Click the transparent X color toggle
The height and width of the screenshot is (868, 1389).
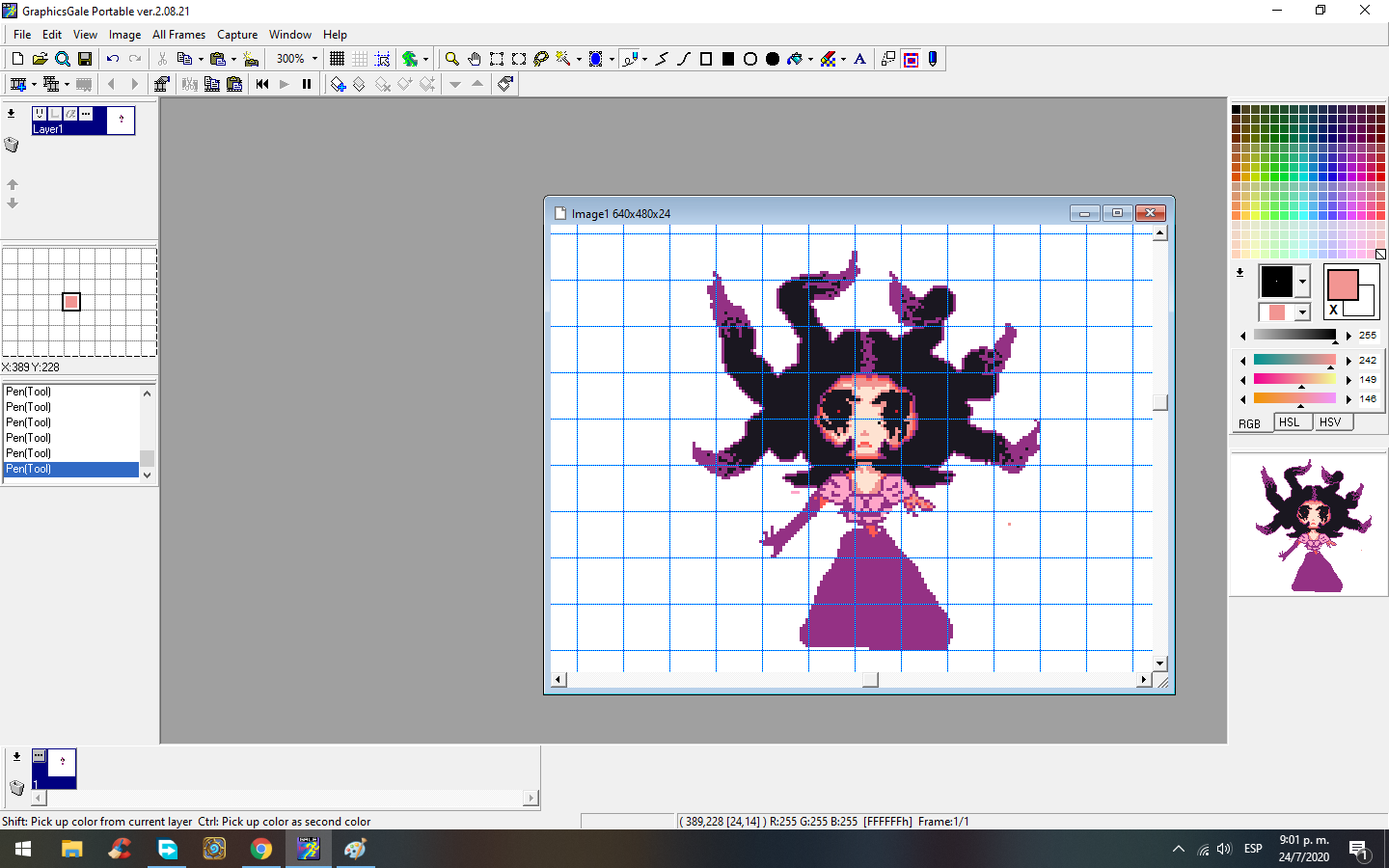pos(1334,310)
